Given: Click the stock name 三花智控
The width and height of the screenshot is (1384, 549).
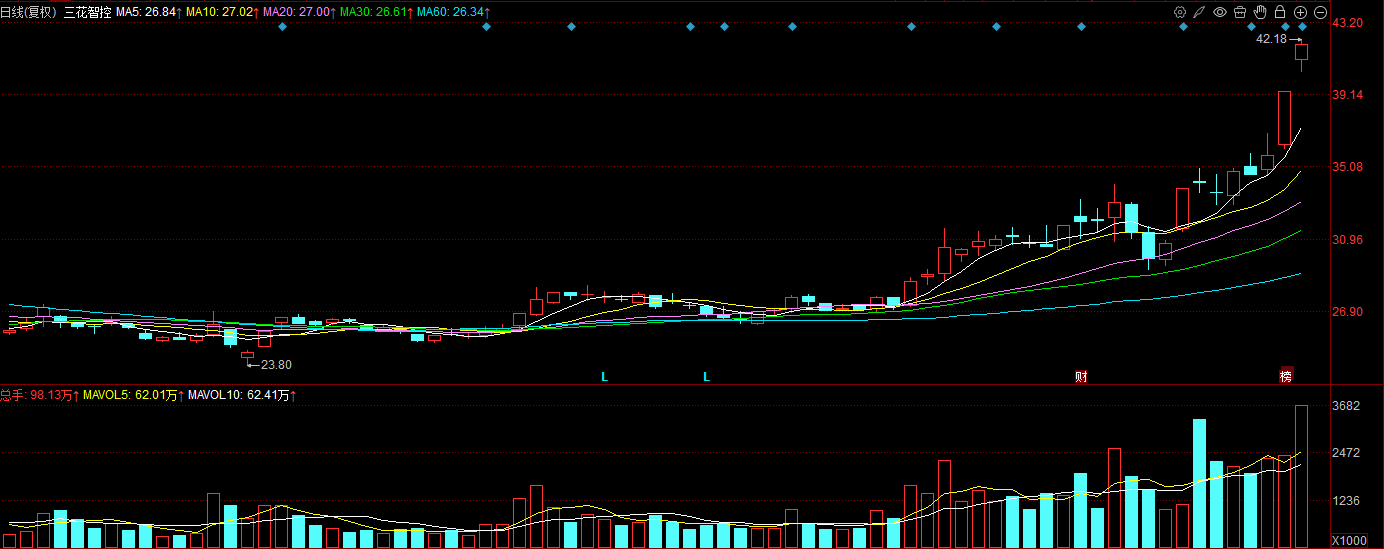Looking at the screenshot, I should [x=87, y=12].
